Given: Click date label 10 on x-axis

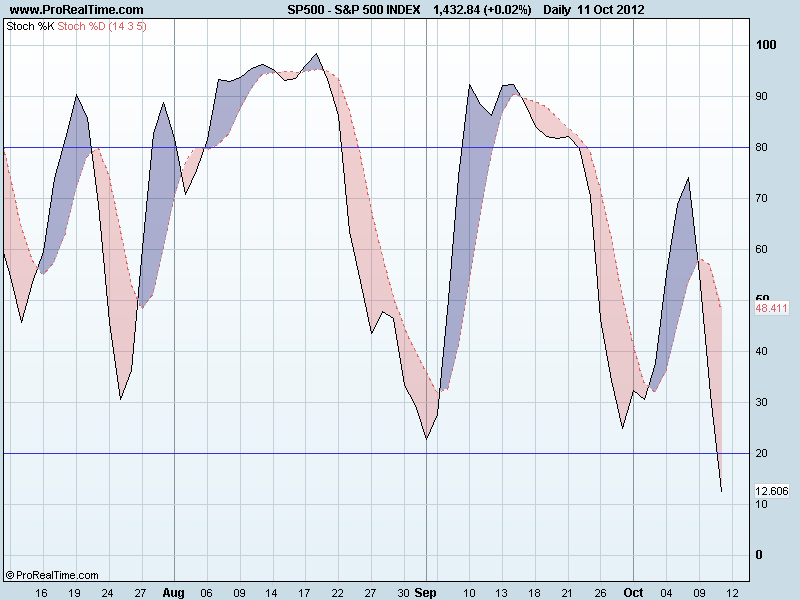Looking at the screenshot, I should point(469,593).
